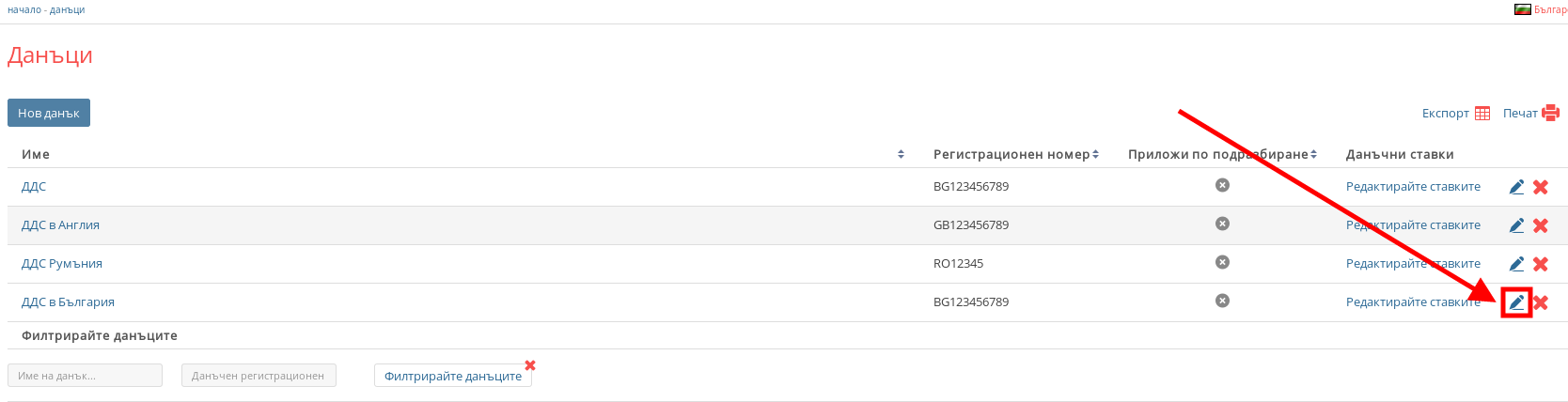Clear filter with the red X icon
Screen dimensions: 1568x402
pyautogui.click(x=530, y=364)
